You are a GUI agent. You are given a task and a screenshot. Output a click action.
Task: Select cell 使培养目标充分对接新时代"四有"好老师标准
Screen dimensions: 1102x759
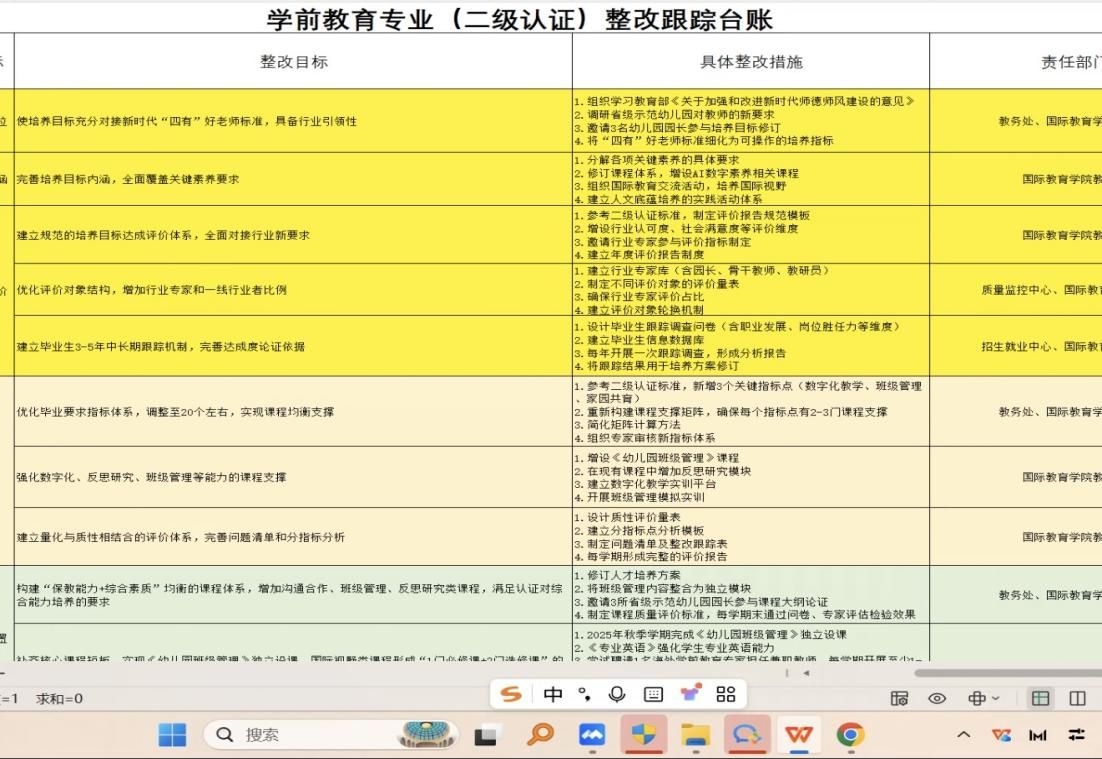(x=293, y=121)
